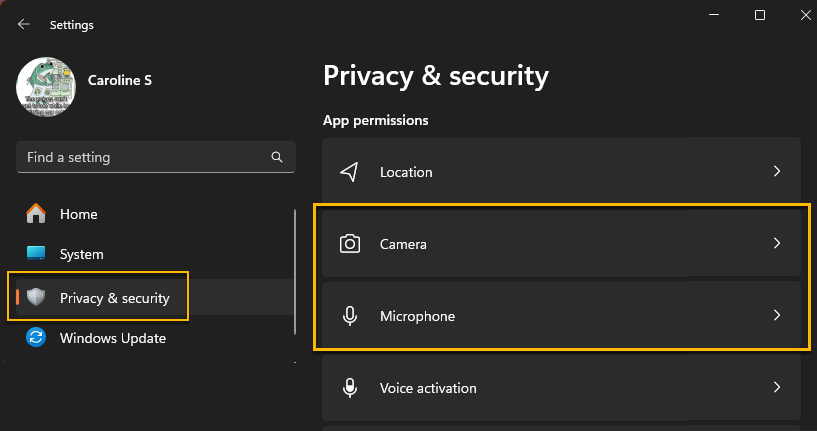Screen dimensions: 817x431
Task: Open Camera app permissions
Action: (x=561, y=243)
